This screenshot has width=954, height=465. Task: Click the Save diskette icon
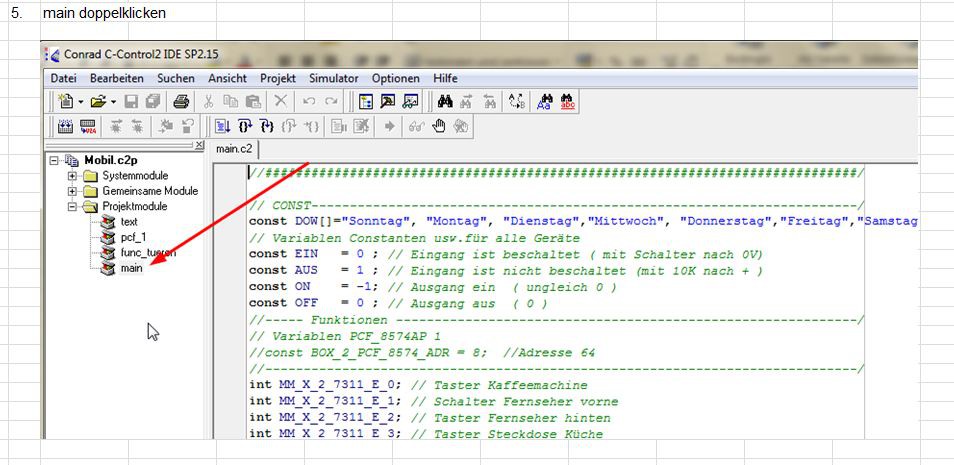pos(131,102)
